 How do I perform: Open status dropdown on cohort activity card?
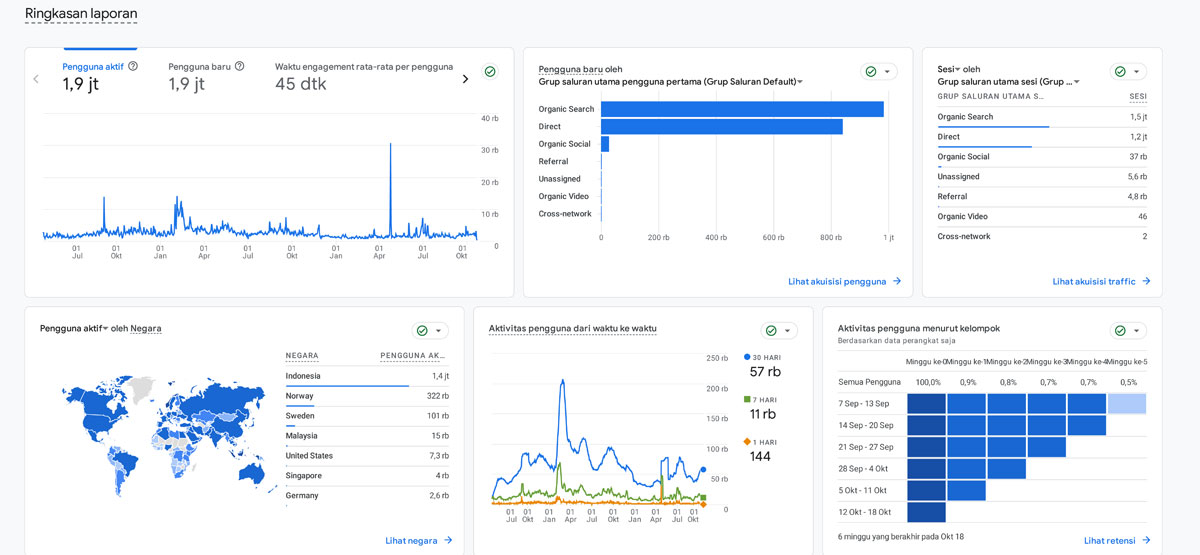click(1136, 331)
